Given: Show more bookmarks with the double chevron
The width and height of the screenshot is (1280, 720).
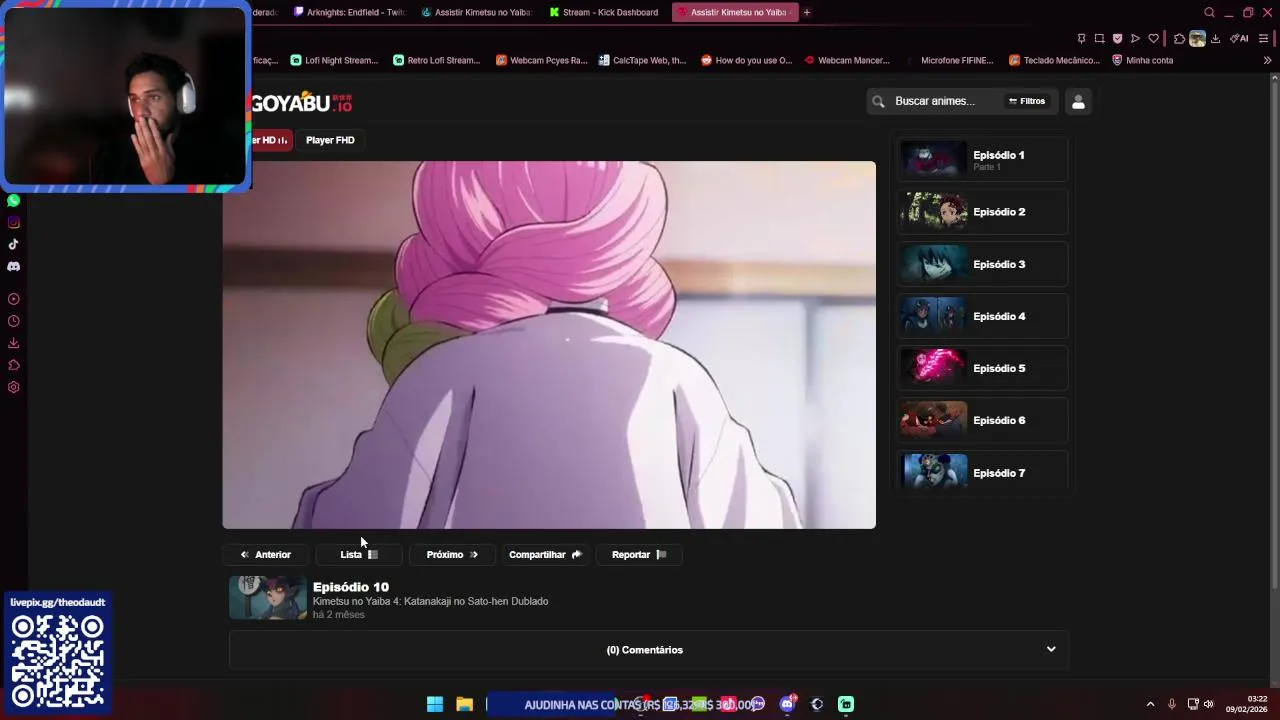Looking at the screenshot, I should (x=1267, y=60).
